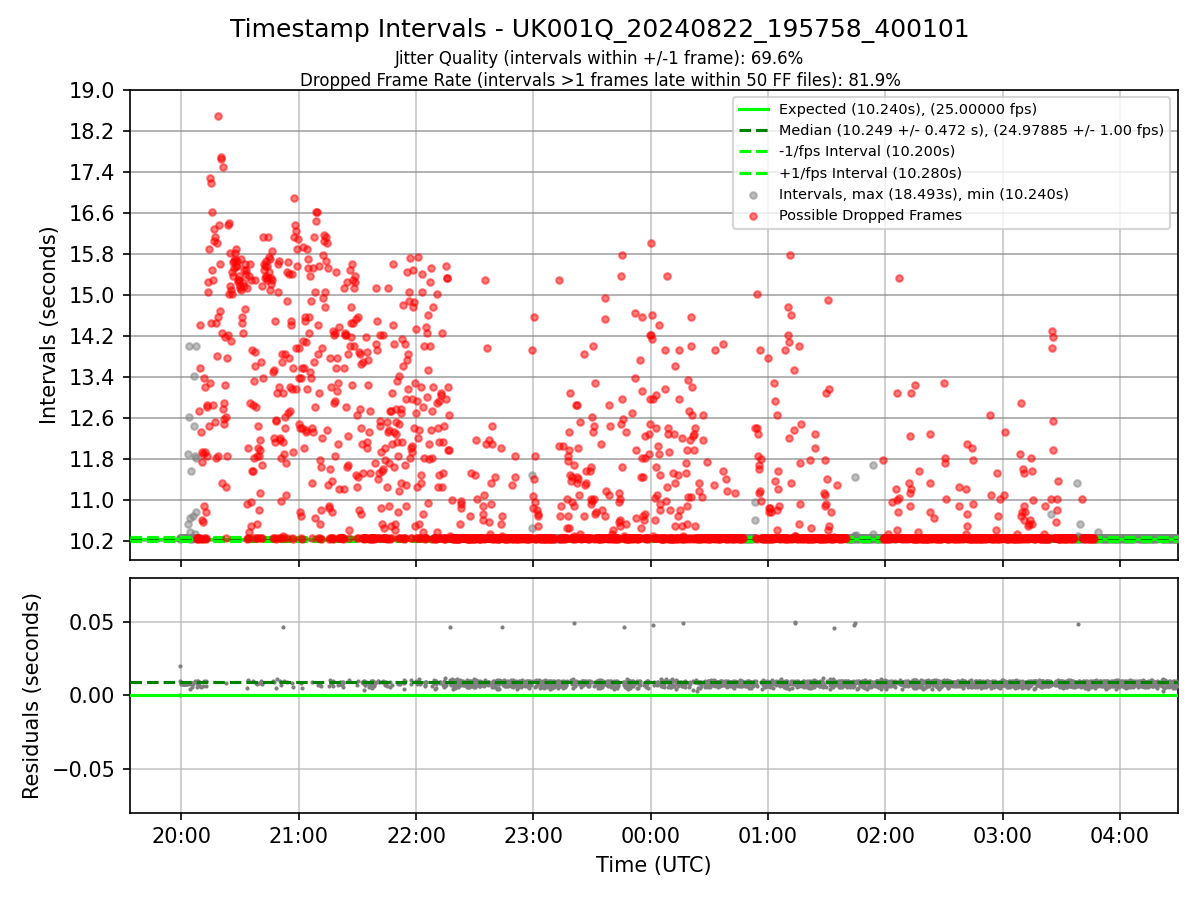1200x900 pixels.
Task: Click the 04:00 time tick label
Action: pos(1120,834)
